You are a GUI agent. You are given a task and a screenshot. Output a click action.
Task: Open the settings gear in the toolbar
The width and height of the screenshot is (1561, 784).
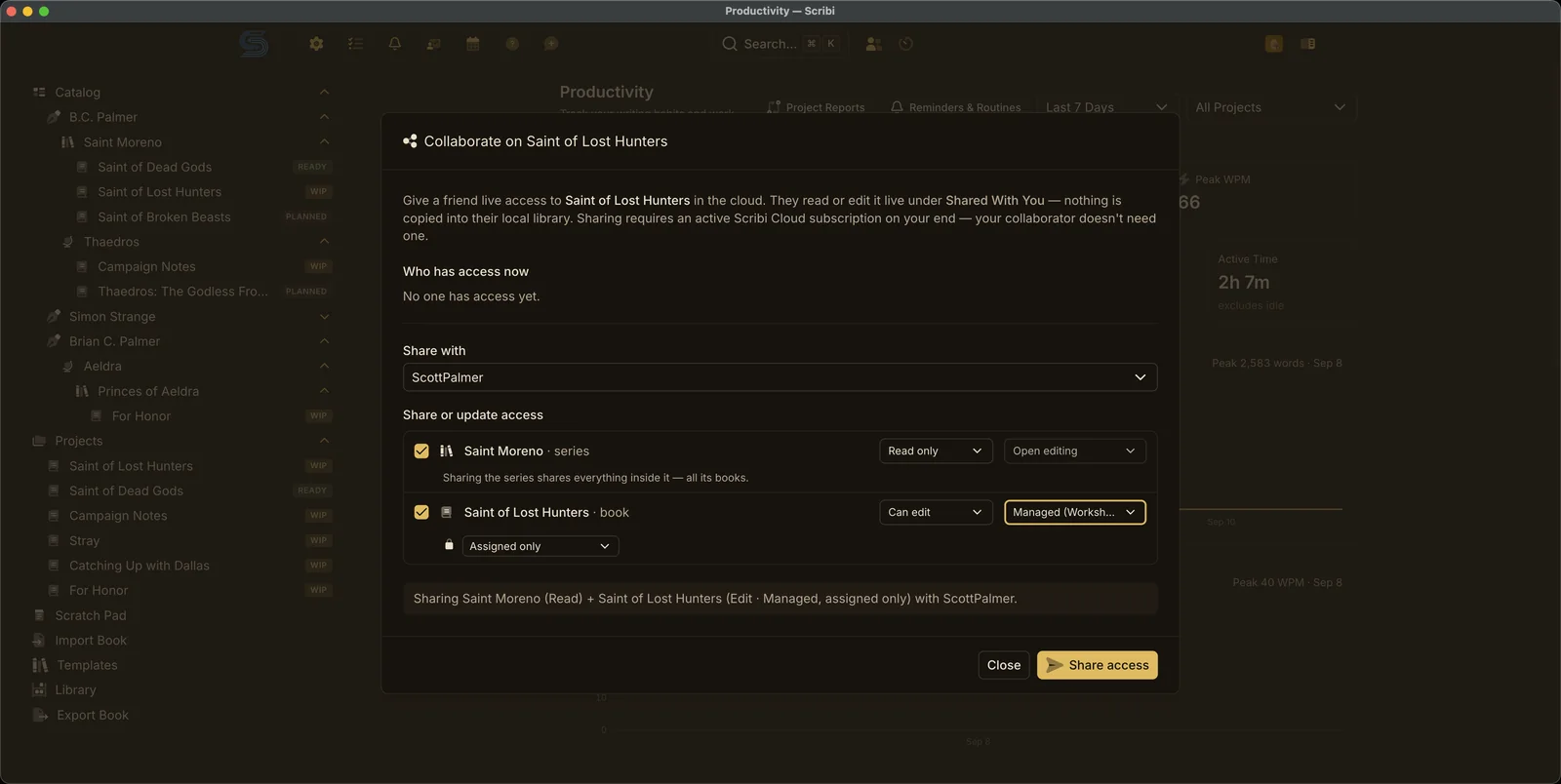316,44
